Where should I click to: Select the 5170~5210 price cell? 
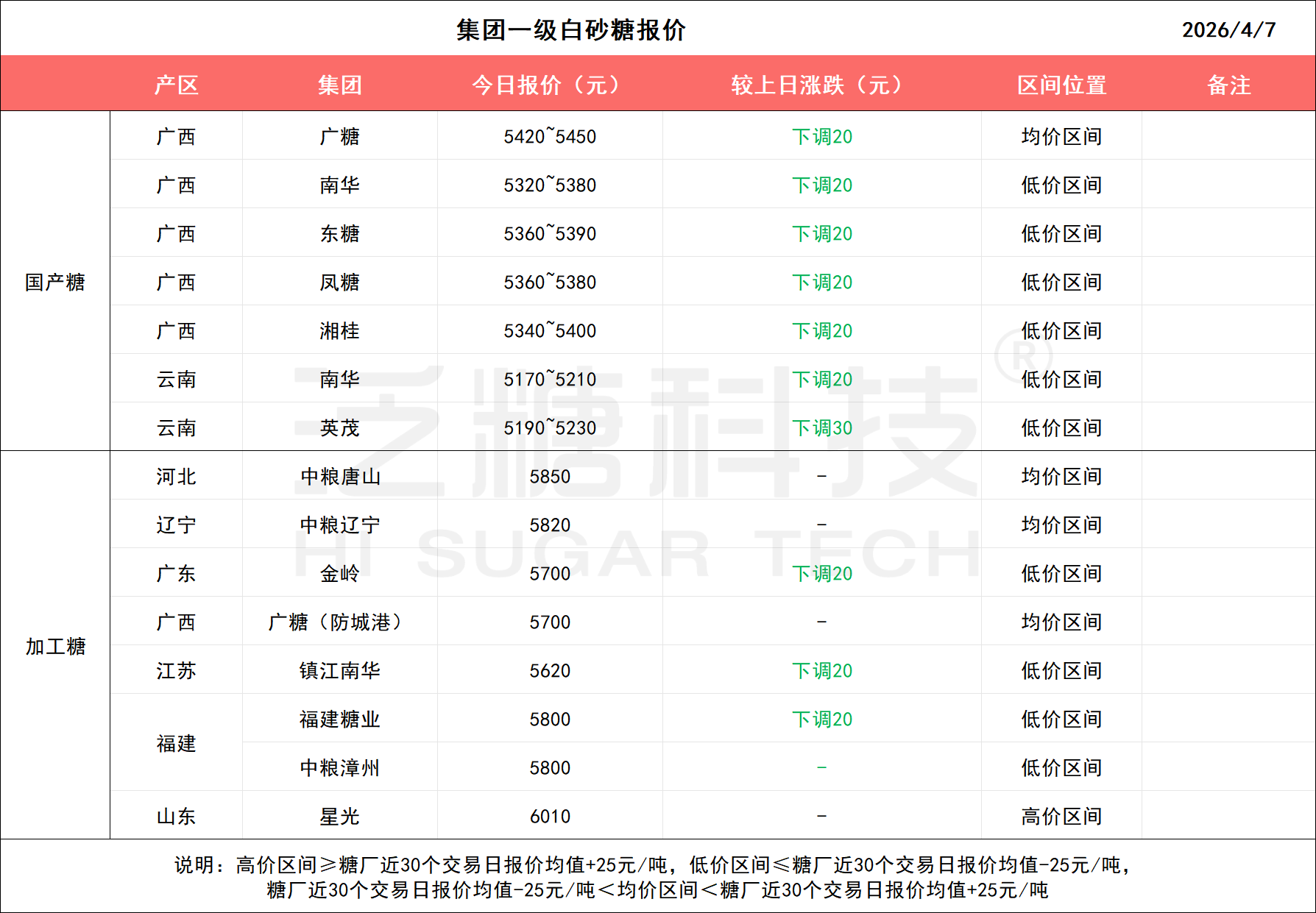click(549, 380)
